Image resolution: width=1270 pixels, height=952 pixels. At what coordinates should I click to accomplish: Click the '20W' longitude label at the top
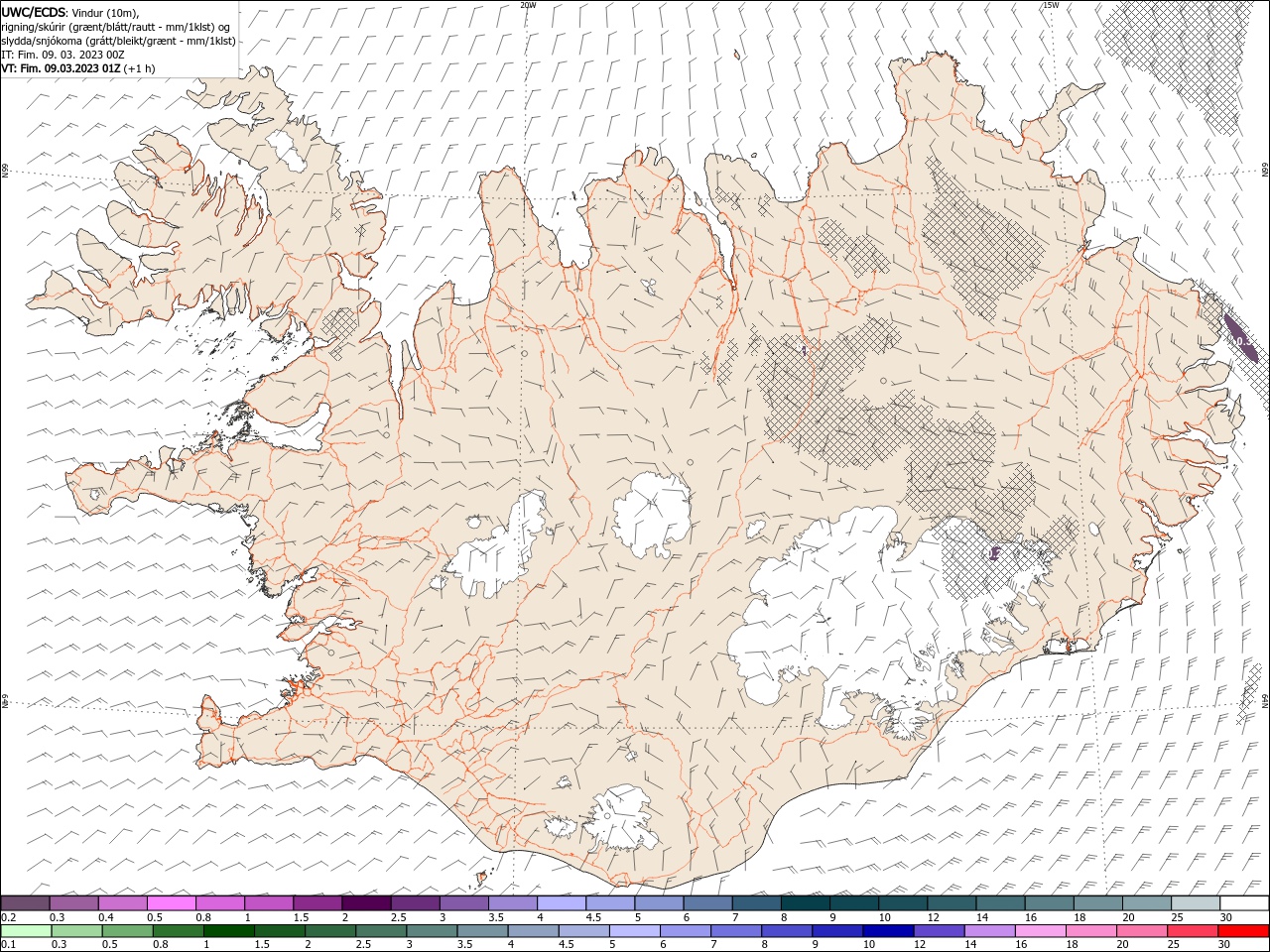pos(528,5)
